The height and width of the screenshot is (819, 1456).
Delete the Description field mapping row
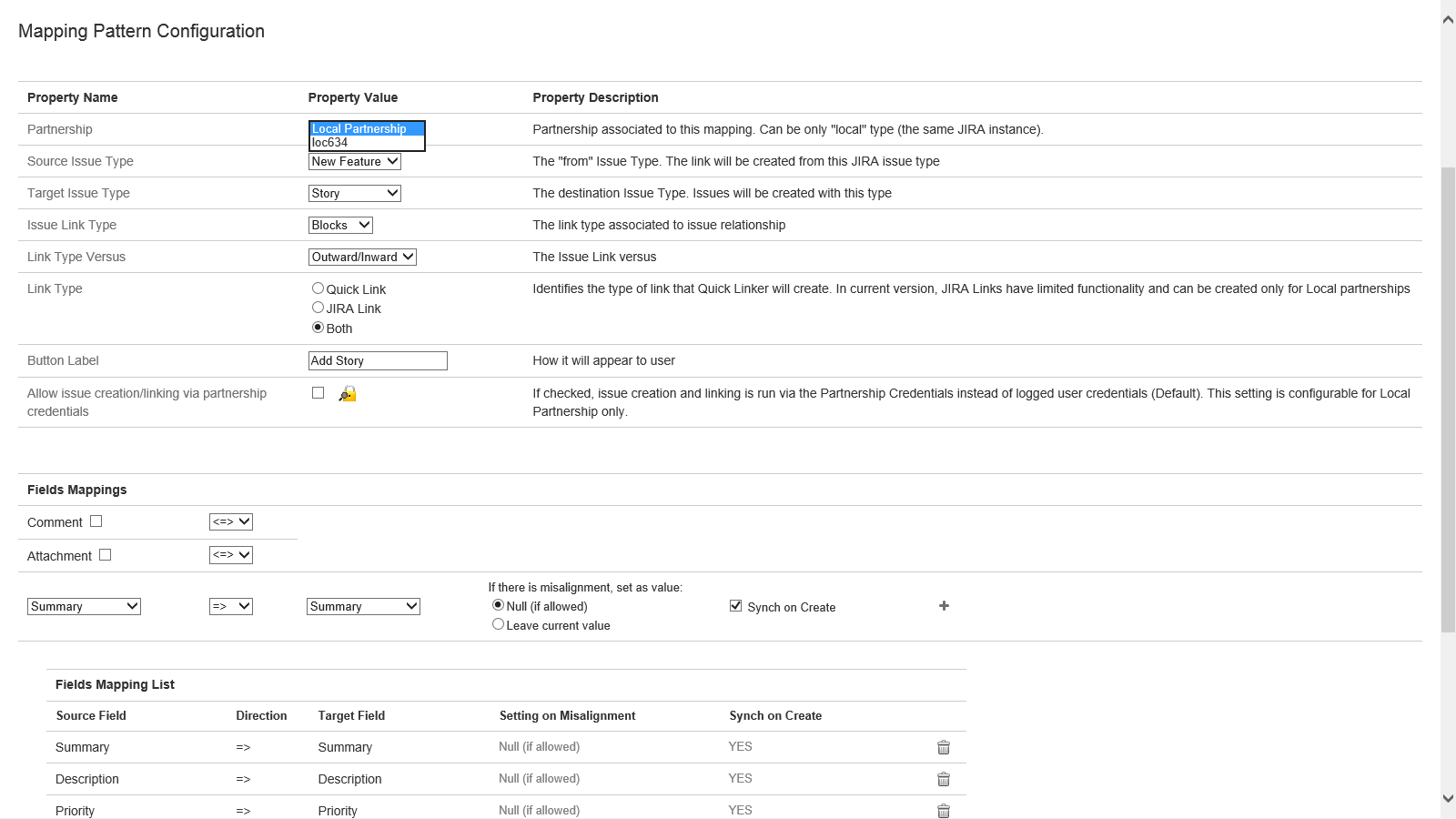point(944,779)
